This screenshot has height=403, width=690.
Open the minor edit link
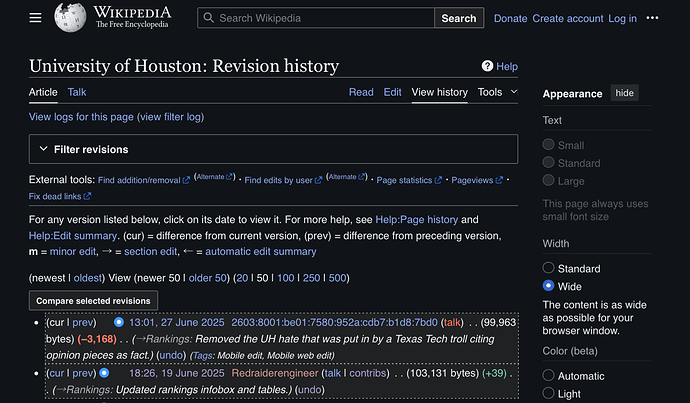(73, 252)
